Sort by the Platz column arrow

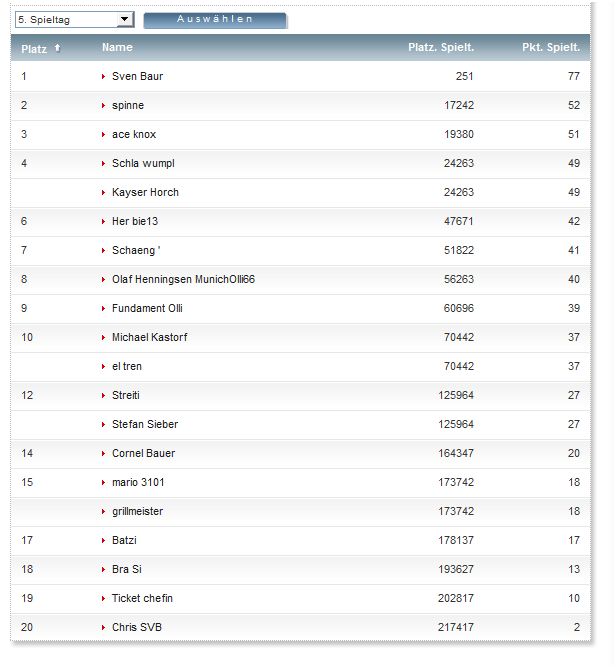(x=57, y=48)
